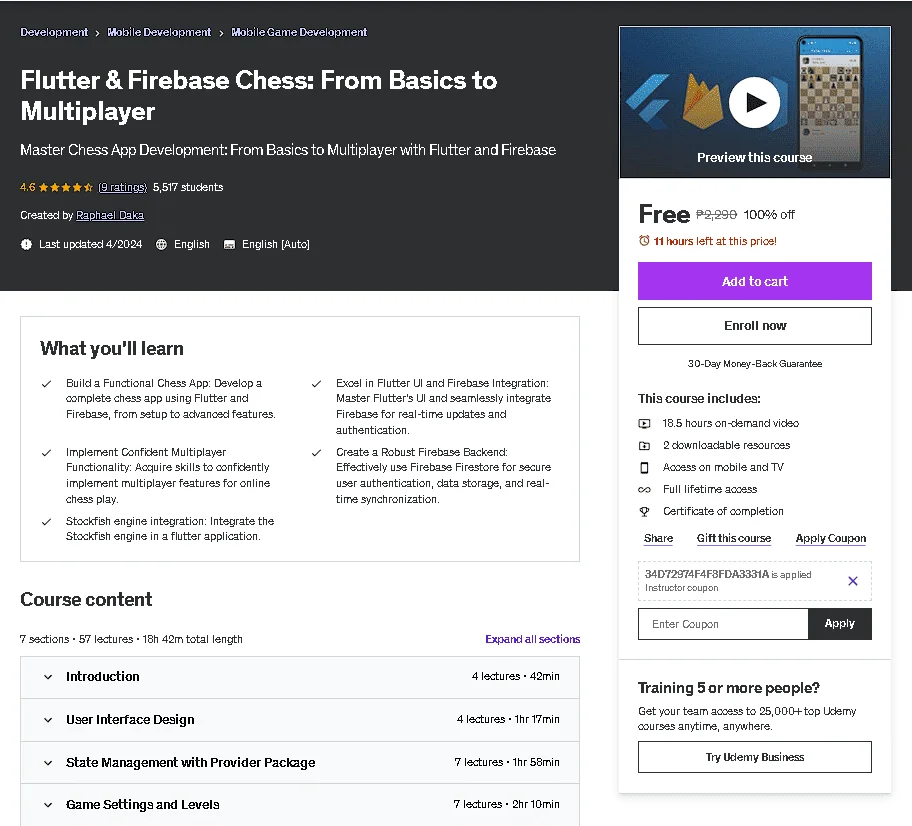Open Mobile Game Development breadcrumb
The width and height of the screenshot is (912, 826).
(299, 33)
